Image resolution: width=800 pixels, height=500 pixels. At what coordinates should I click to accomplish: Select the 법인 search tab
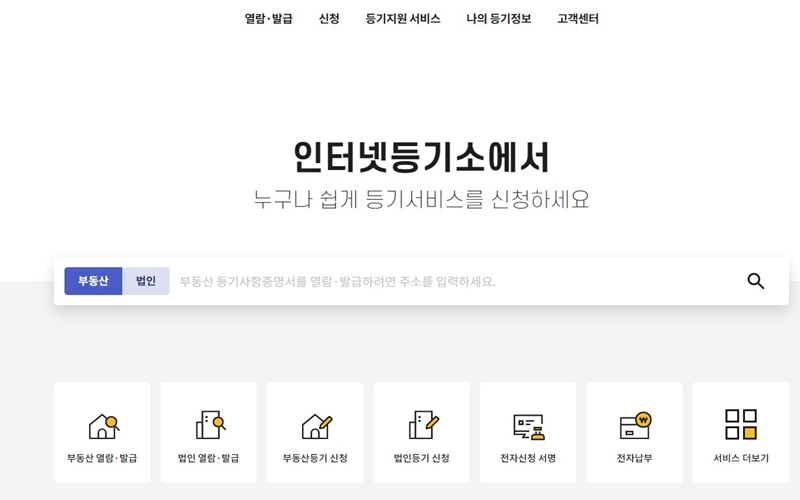click(x=146, y=281)
